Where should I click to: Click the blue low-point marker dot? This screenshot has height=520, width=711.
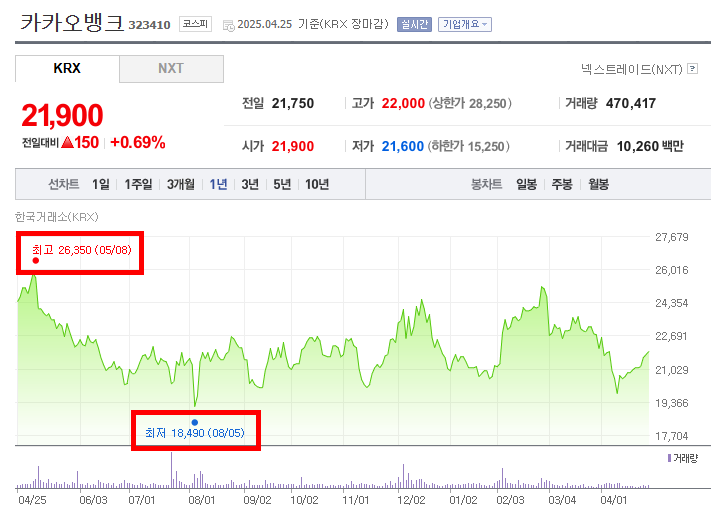[195, 422]
